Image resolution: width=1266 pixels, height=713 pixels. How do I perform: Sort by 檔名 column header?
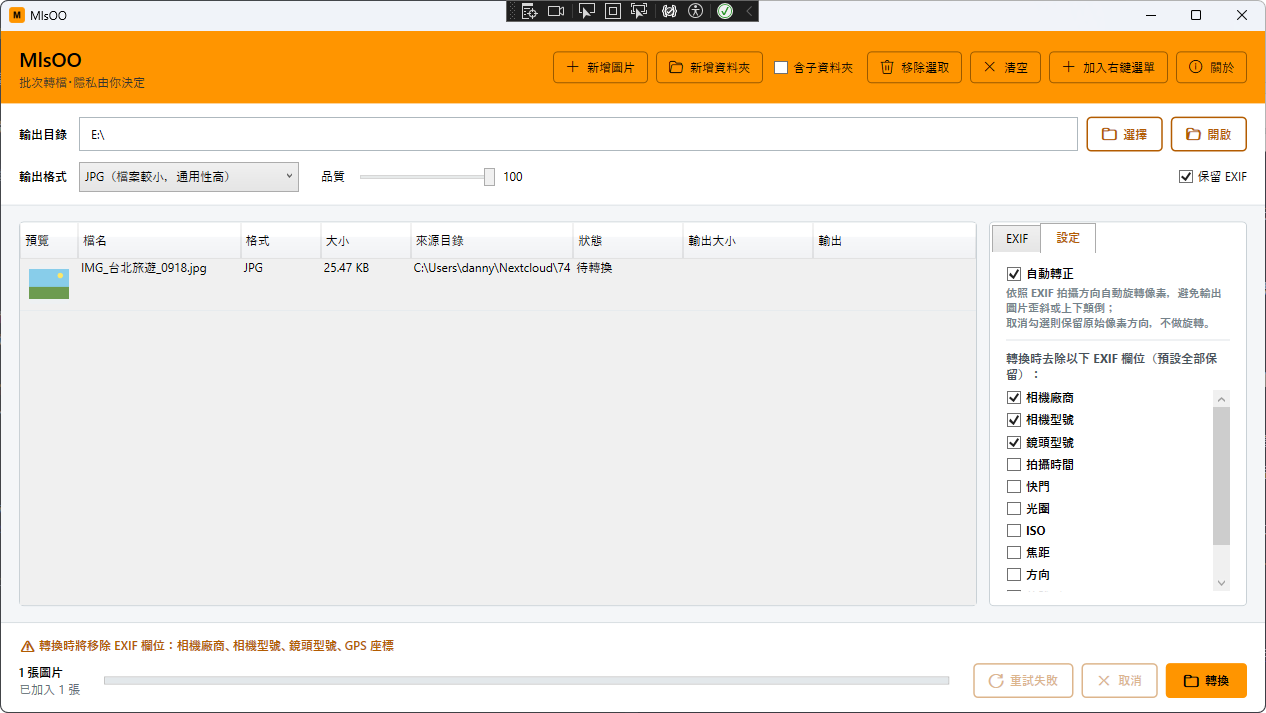coord(160,241)
